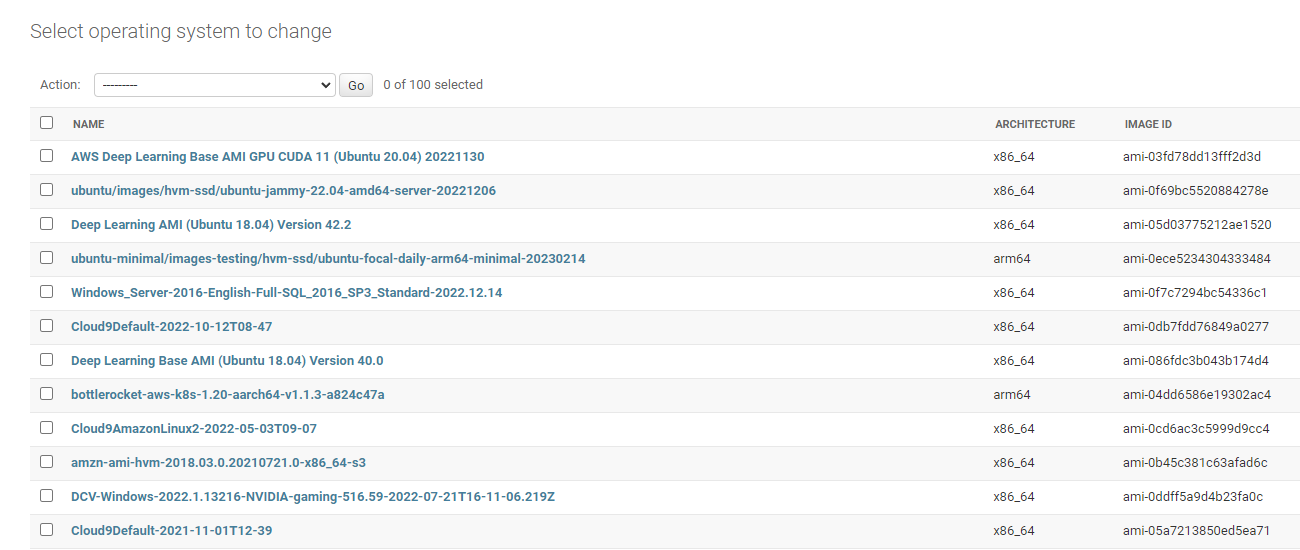Click the '0 of 100 selected' counter text
Screen dimensions: 1300x550
point(433,85)
